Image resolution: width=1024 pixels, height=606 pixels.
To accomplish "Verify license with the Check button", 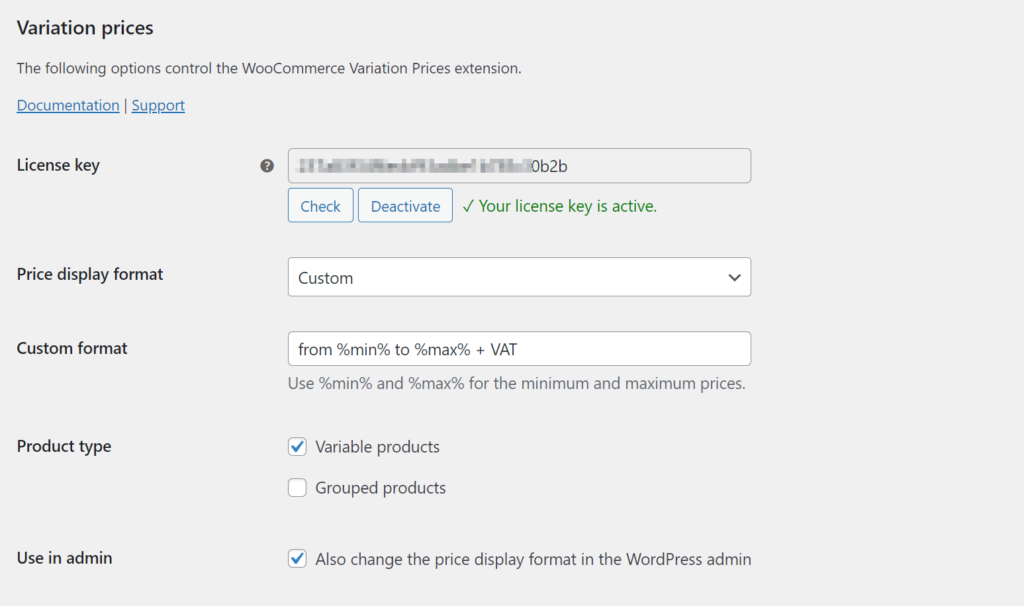I will click(320, 205).
